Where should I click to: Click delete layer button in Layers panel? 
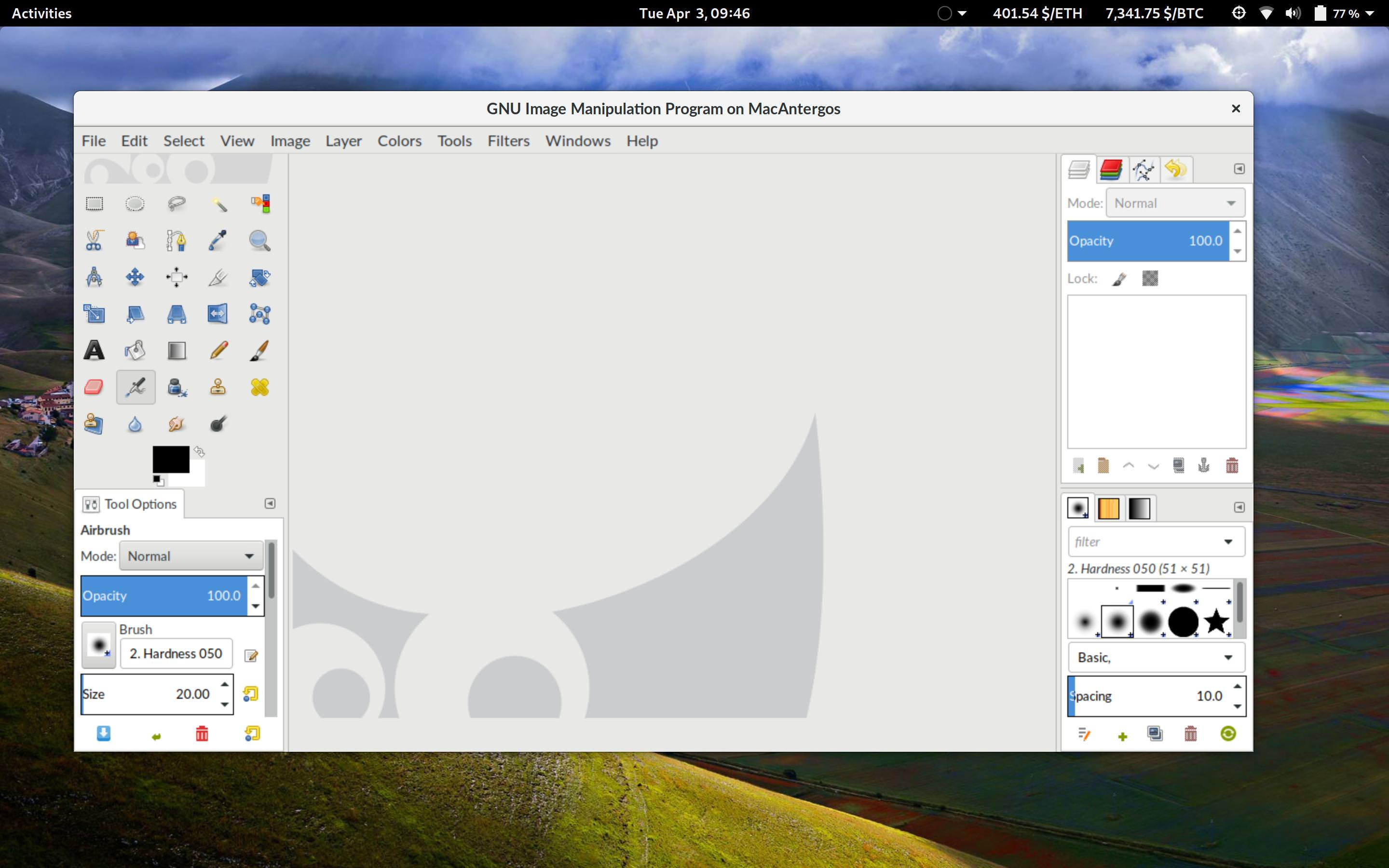click(x=1232, y=465)
